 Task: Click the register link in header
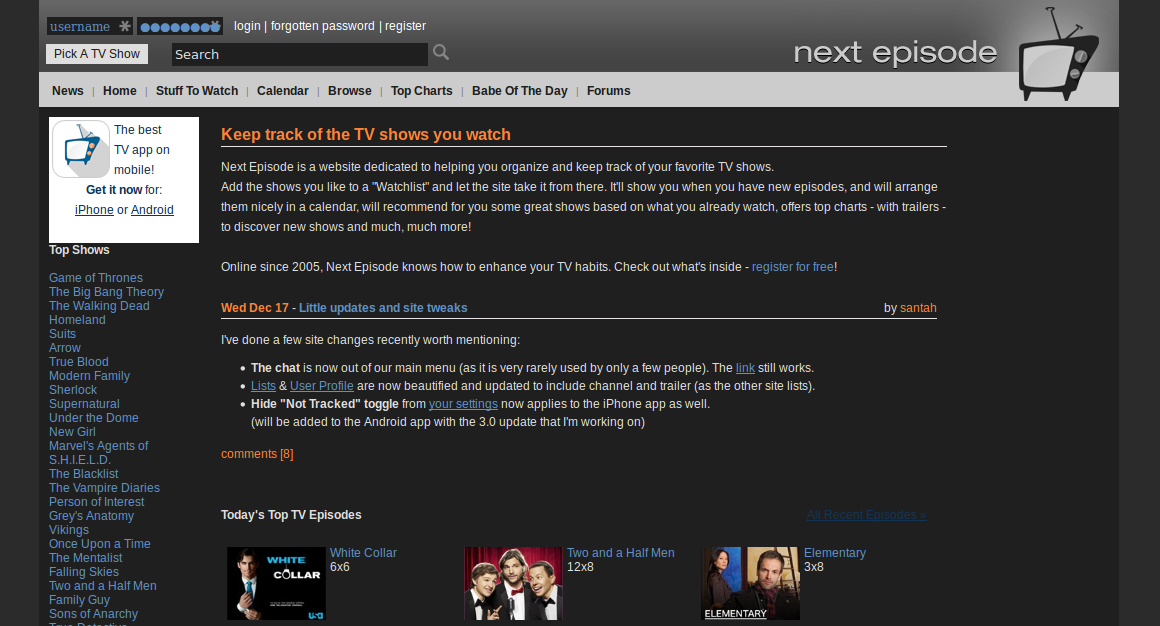[405, 26]
